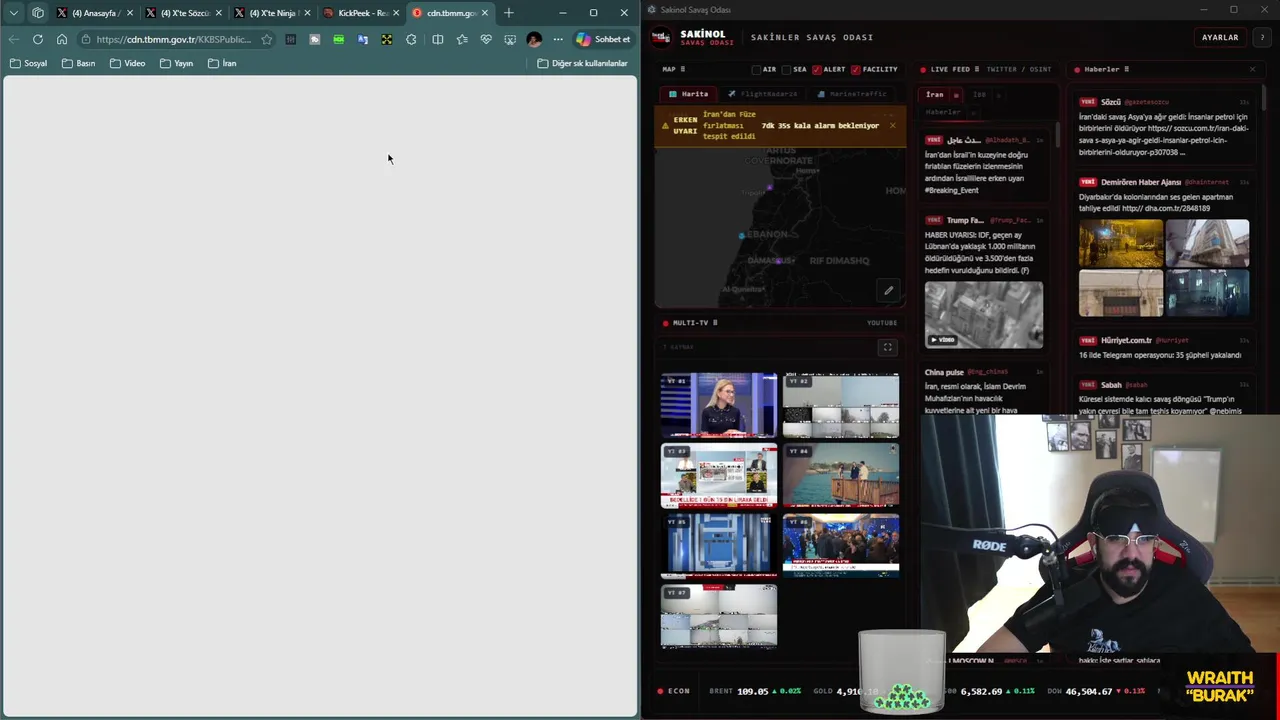1280x720 pixels.
Task: Open the Video bookmarks folder
Action: click(x=127, y=63)
